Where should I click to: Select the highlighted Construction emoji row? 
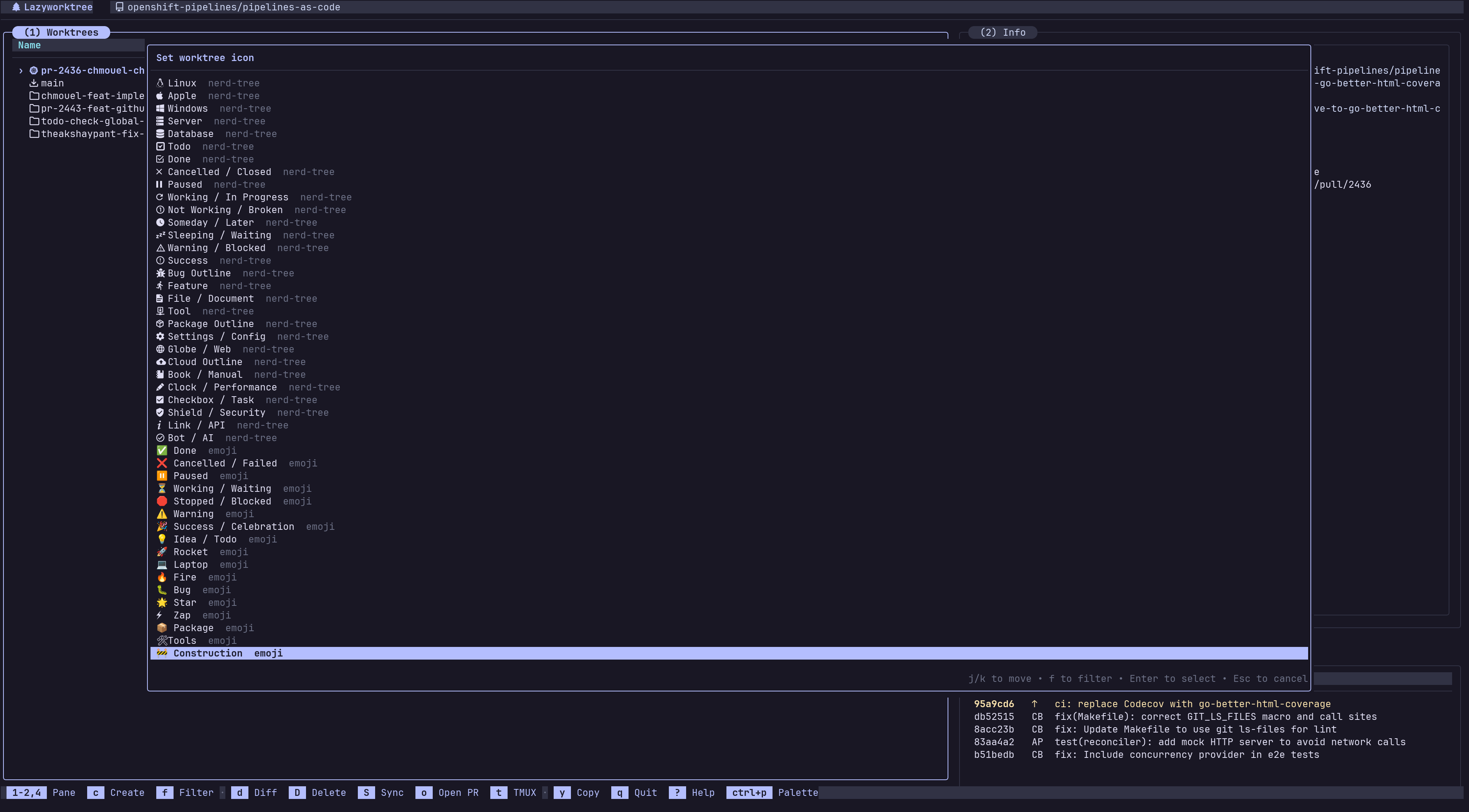208,653
